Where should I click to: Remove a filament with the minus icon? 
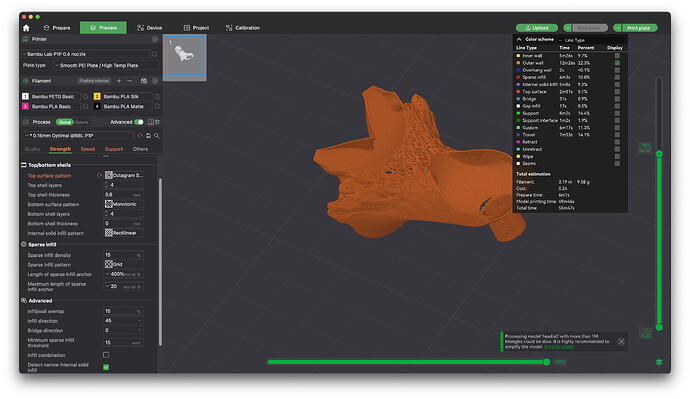[129, 81]
